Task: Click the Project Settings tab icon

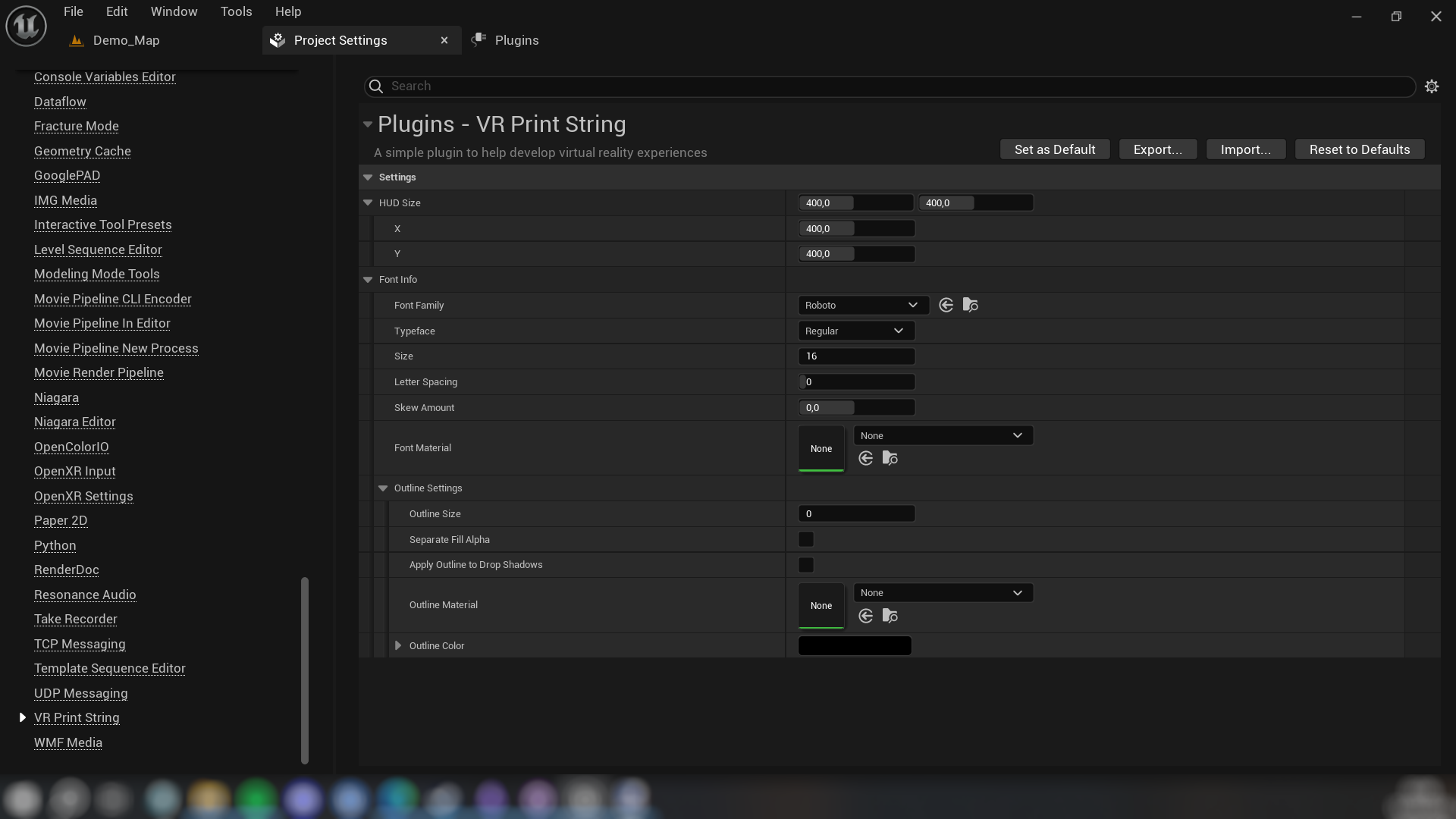Action: point(278,40)
